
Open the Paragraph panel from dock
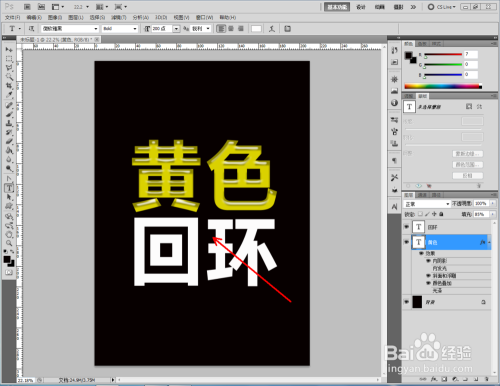pyautogui.click(x=394, y=161)
